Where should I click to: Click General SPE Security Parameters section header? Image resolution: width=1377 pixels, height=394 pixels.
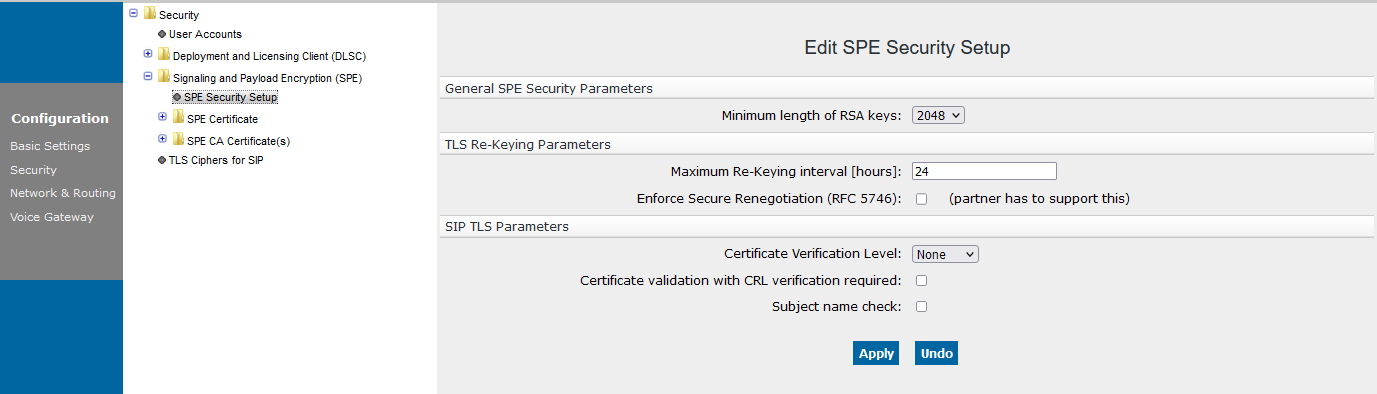[549, 89]
